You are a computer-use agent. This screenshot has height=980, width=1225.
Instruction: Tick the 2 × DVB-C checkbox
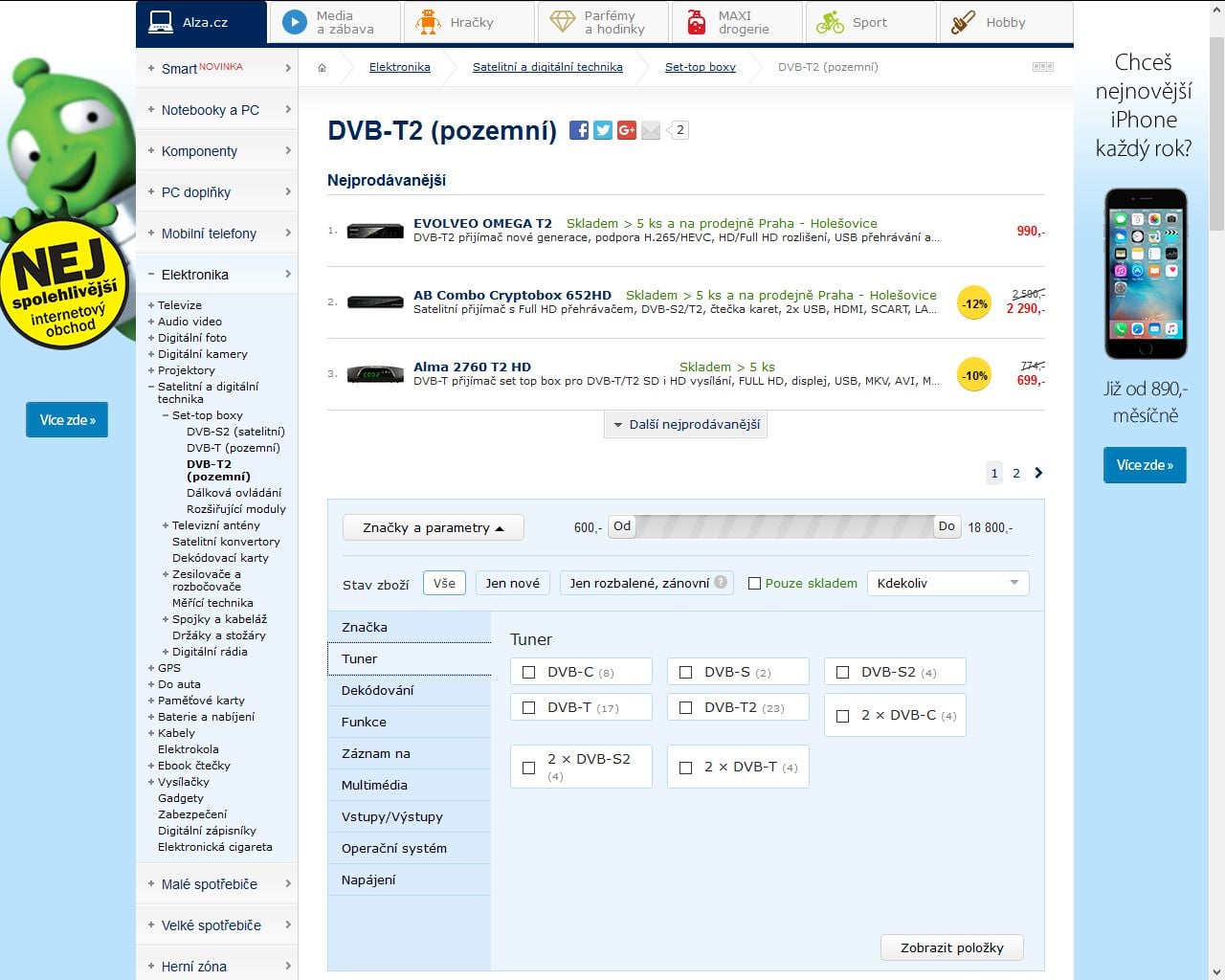click(x=843, y=715)
